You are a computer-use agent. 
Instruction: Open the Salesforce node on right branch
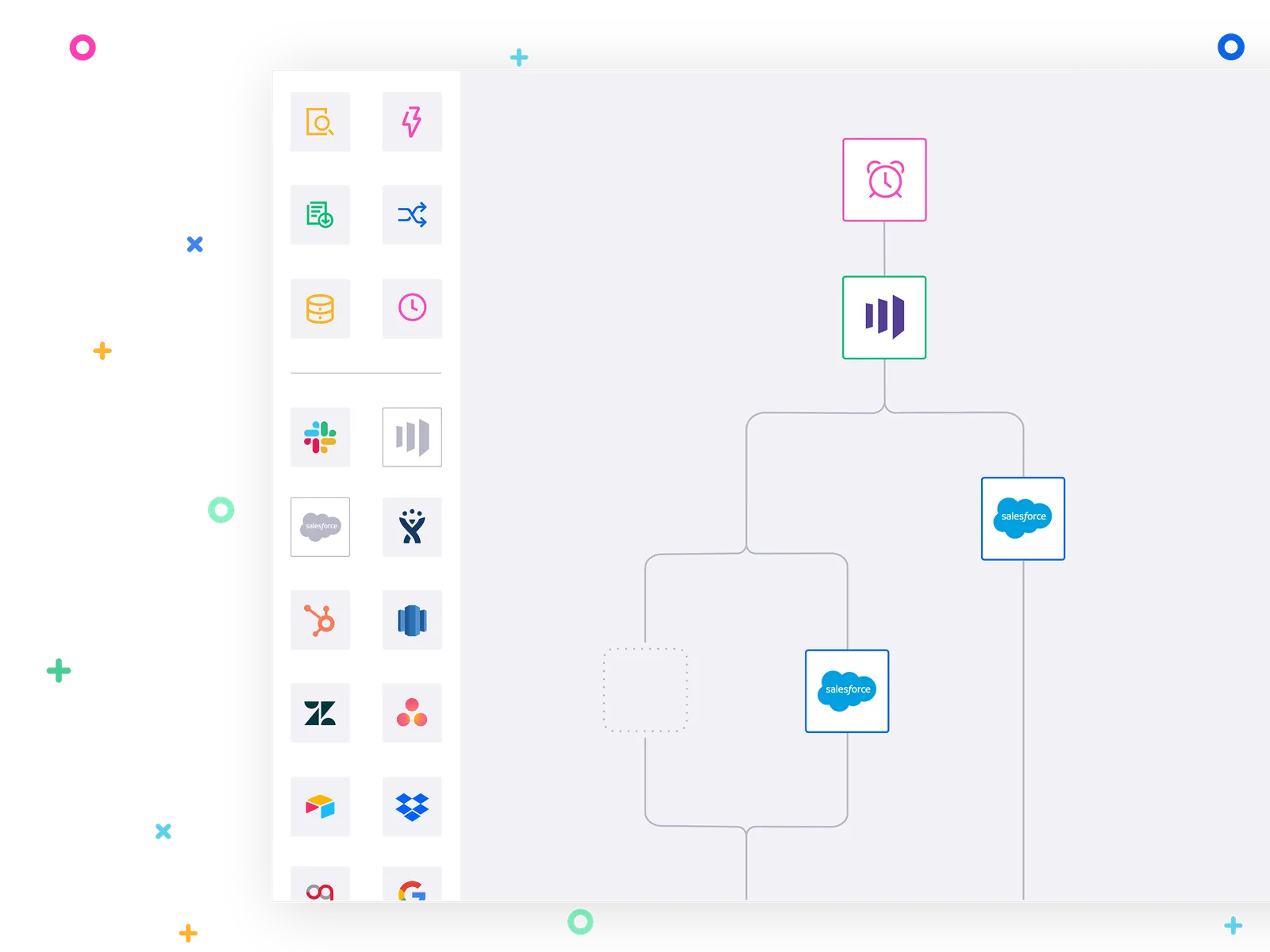point(1023,519)
